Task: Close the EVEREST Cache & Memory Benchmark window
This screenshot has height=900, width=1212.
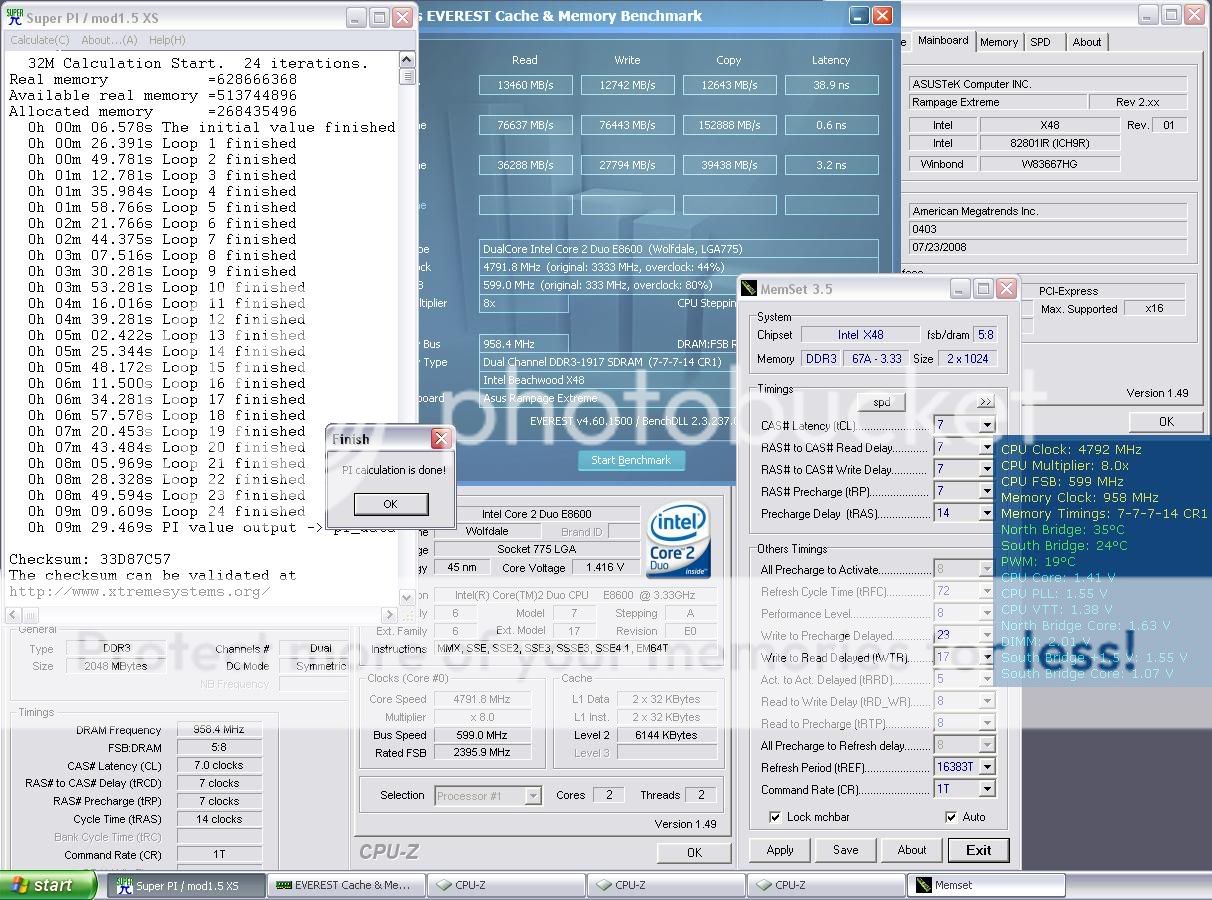Action: click(x=882, y=16)
